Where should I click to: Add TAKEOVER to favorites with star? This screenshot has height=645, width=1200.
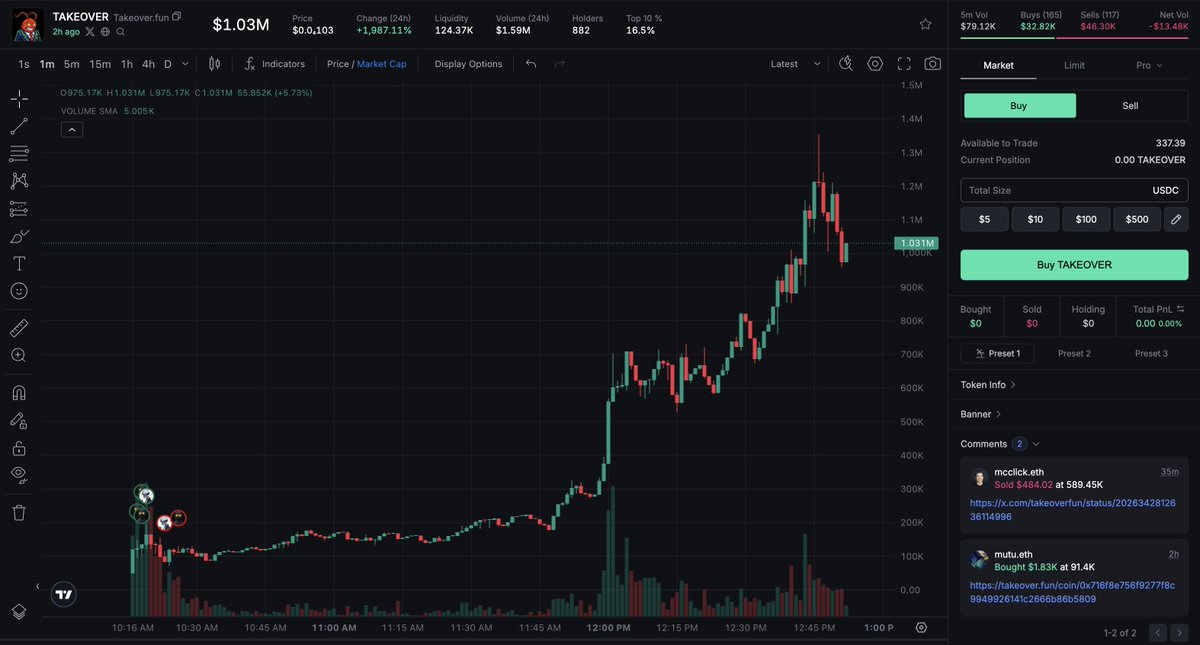point(925,24)
